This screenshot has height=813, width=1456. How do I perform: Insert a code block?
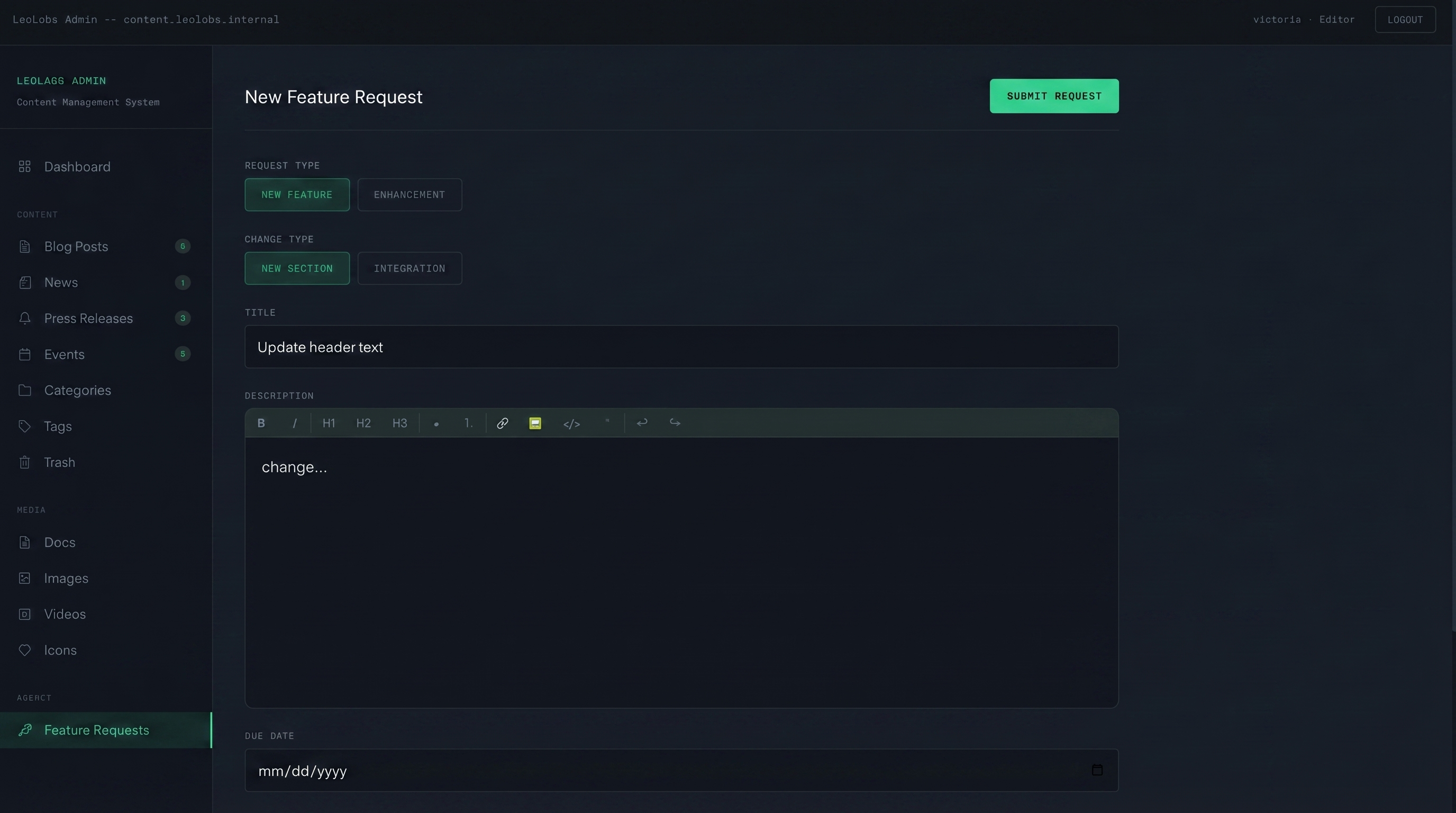click(571, 423)
